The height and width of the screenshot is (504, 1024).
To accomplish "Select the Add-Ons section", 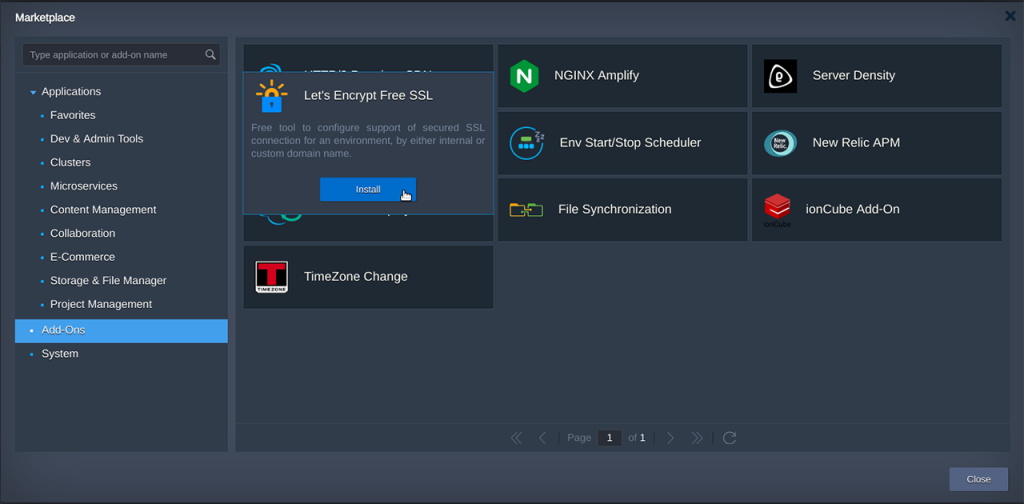I will click(x=121, y=331).
